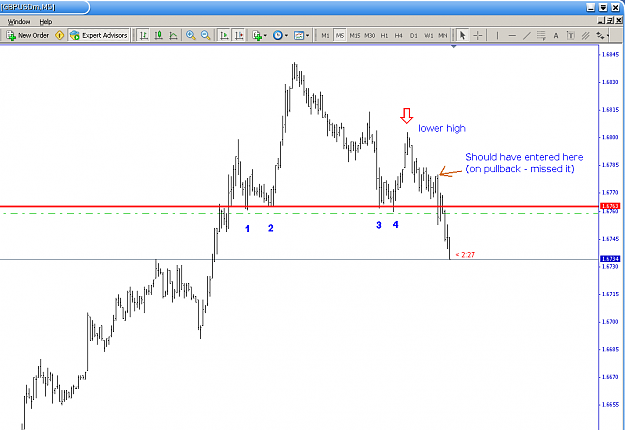Select the D1 timeframe
625x430 pixels.
pos(413,35)
